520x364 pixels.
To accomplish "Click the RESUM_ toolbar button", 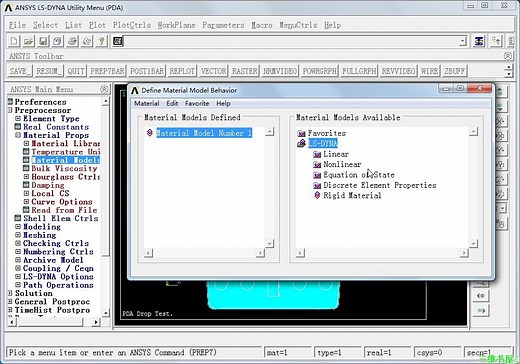I will pyautogui.click(x=49, y=71).
